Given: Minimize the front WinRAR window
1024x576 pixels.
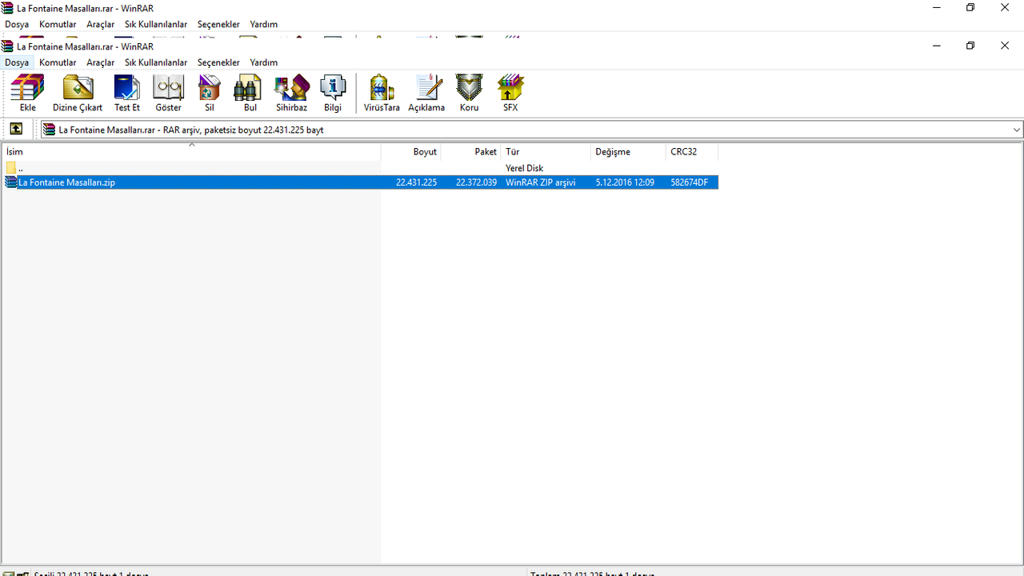Looking at the screenshot, I should [x=936, y=46].
